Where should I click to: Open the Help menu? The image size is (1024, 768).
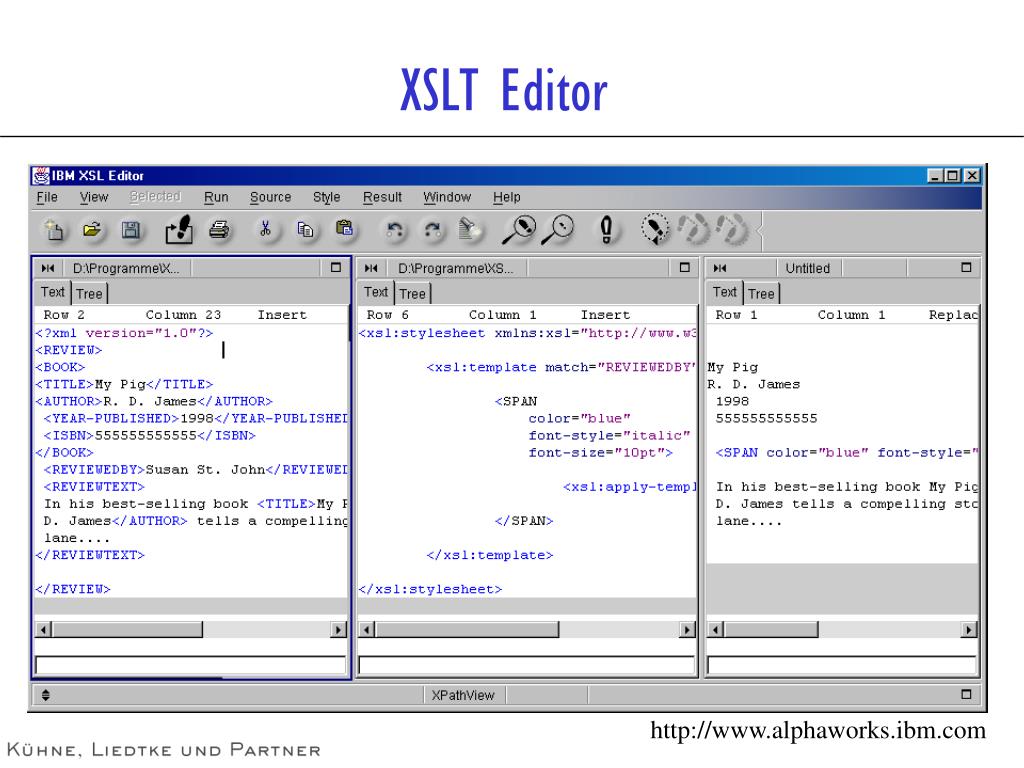tap(507, 197)
